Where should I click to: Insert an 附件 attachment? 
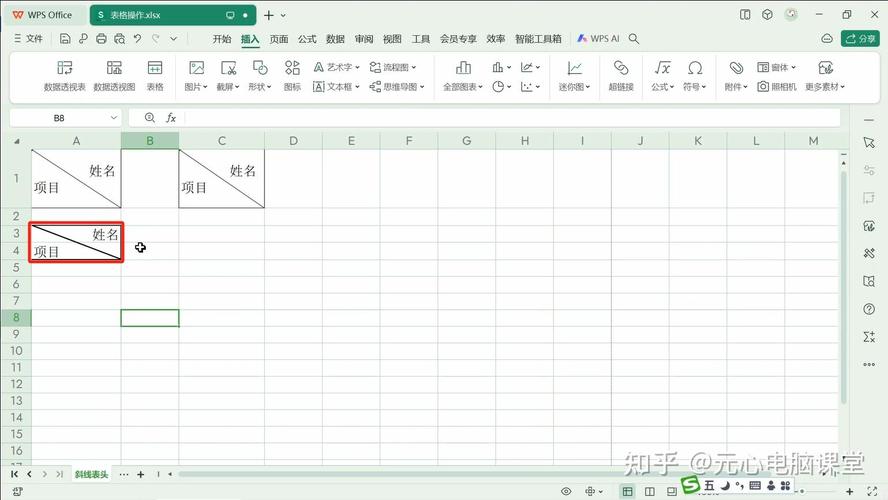click(x=736, y=76)
